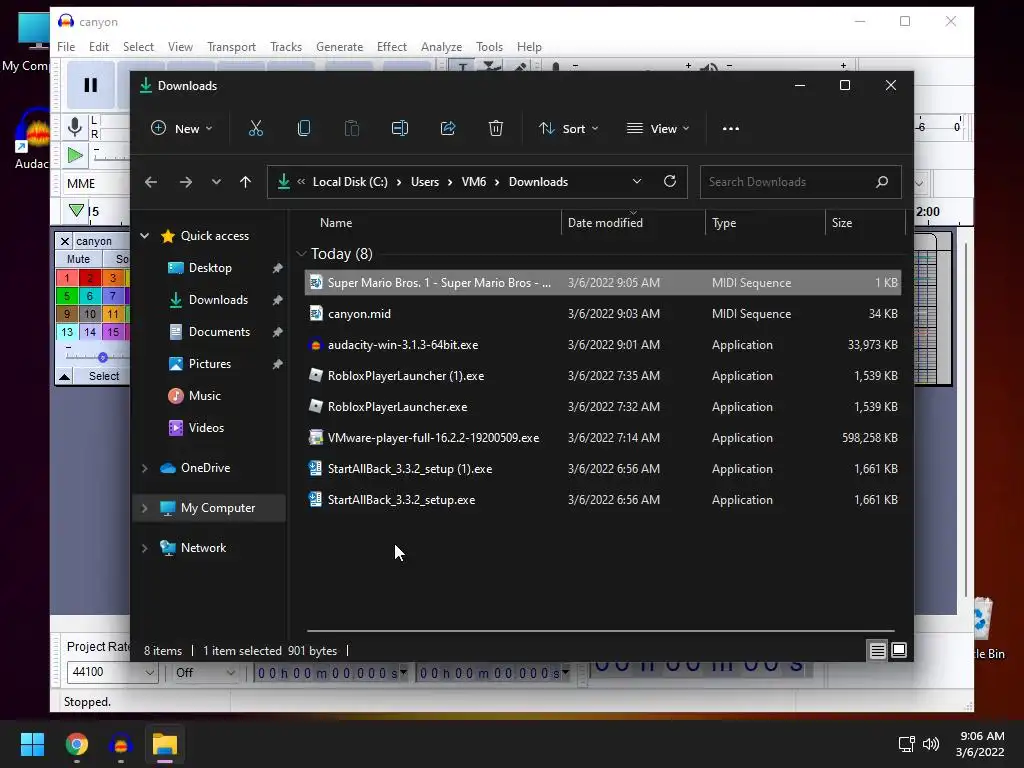
Task: Click Local Disk (C:) breadcrumb
Action: [x=350, y=182]
